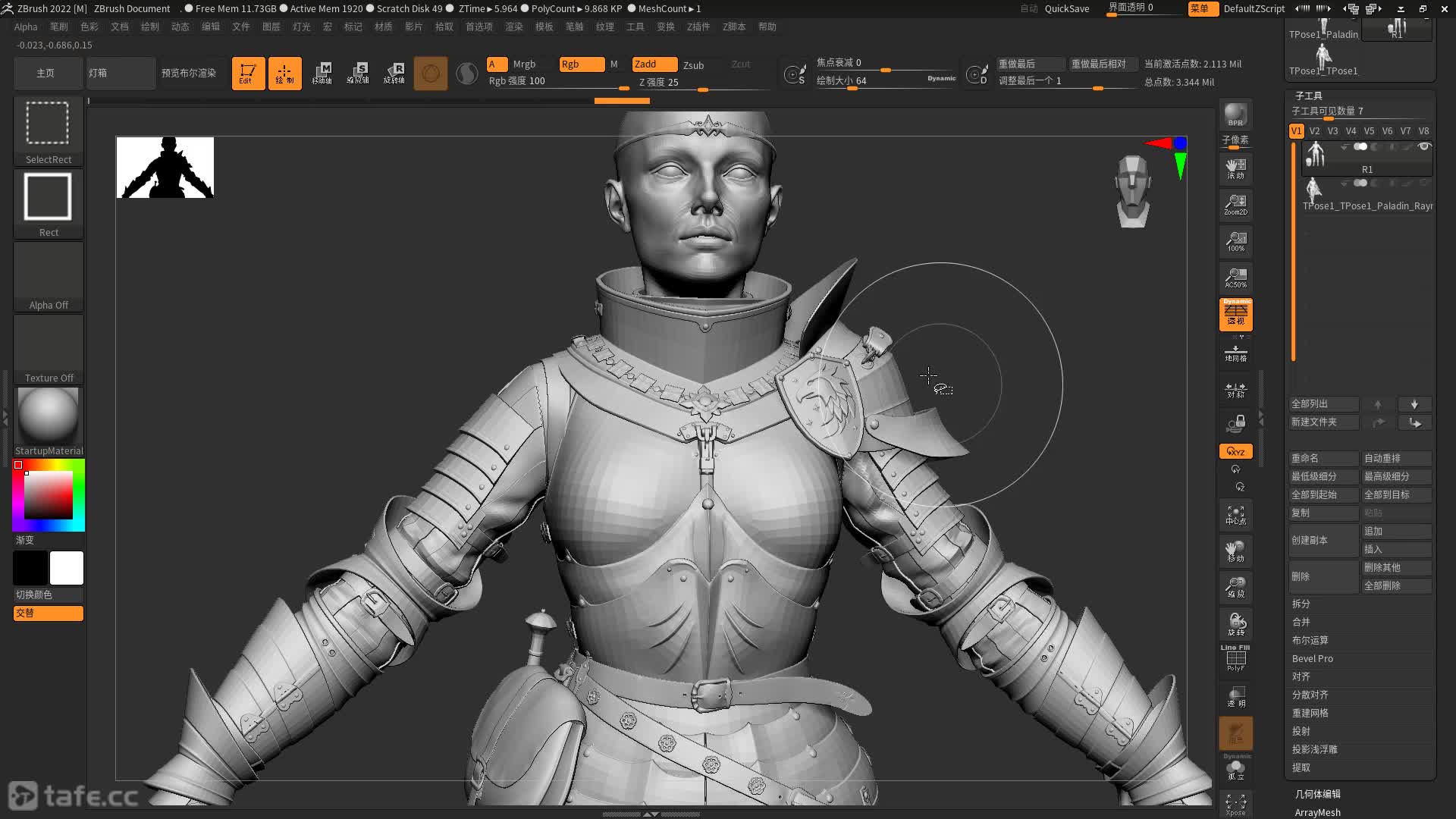
Task: Open the Alpha menu
Action: click(x=26, y=27)
